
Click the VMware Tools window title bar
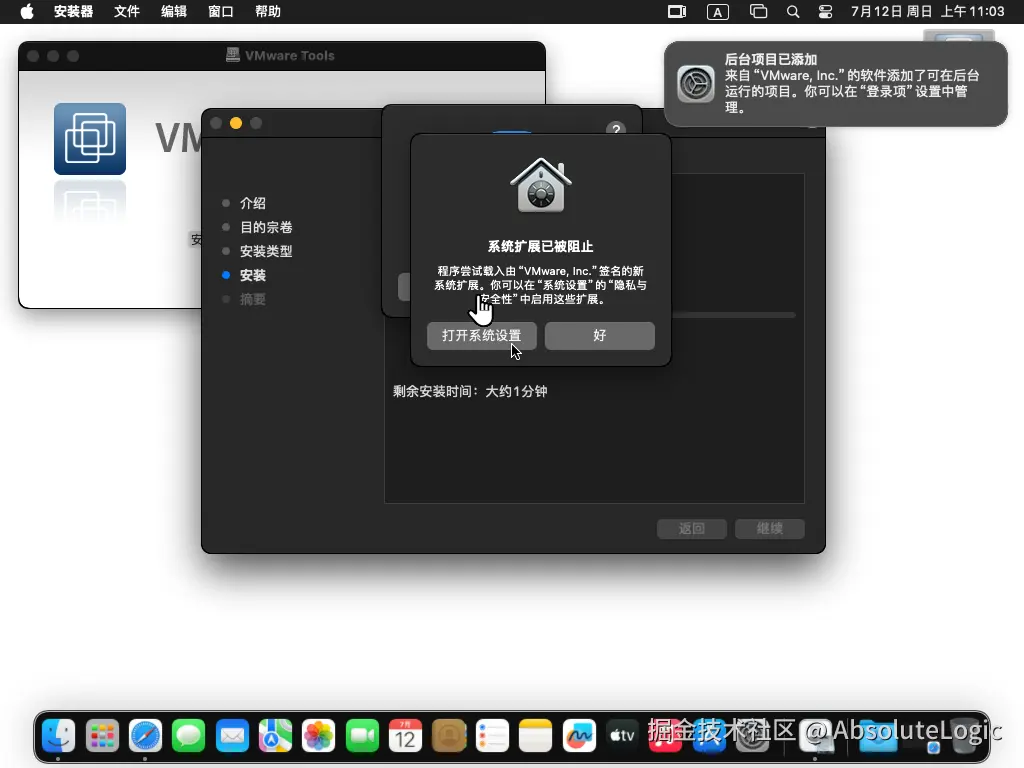281,56
